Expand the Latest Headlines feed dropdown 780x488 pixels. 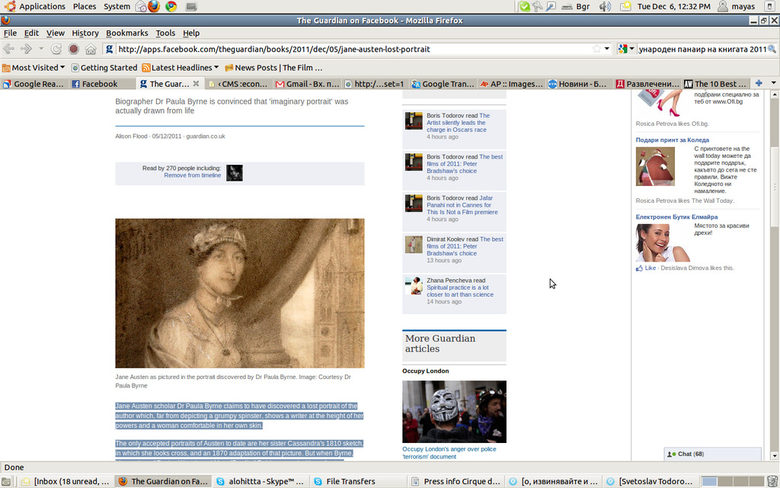(x=216, y=67)
